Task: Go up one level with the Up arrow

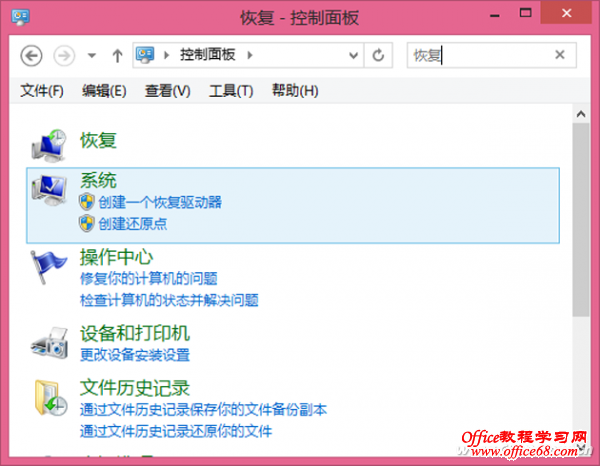Action: click(x=117, y=56)
